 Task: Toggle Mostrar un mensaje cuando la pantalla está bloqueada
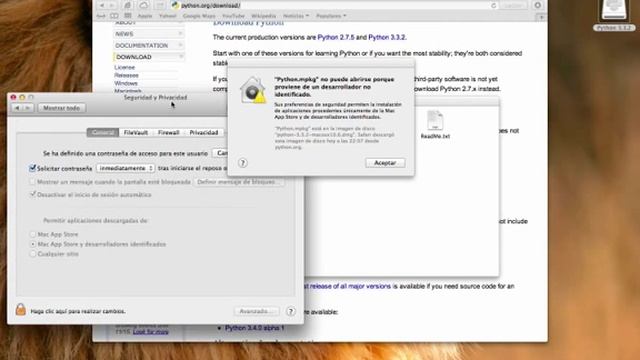pyautogui.click(x=32, y=182)
